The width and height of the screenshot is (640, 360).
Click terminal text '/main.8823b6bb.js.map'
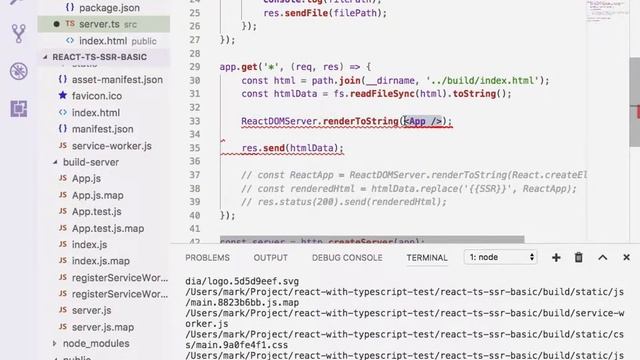(242, 302)
